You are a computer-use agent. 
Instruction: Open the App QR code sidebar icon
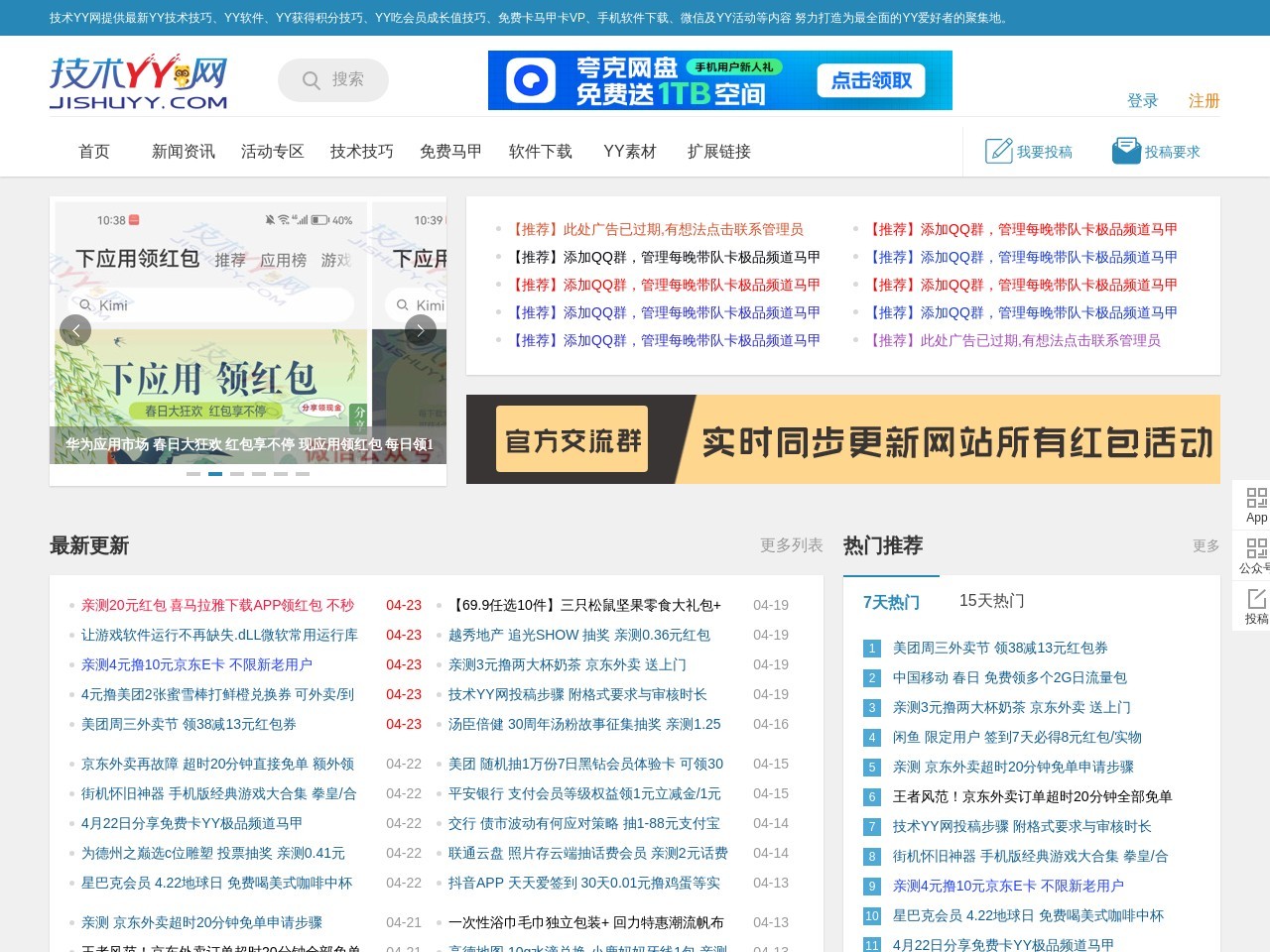click(1256, 498)
